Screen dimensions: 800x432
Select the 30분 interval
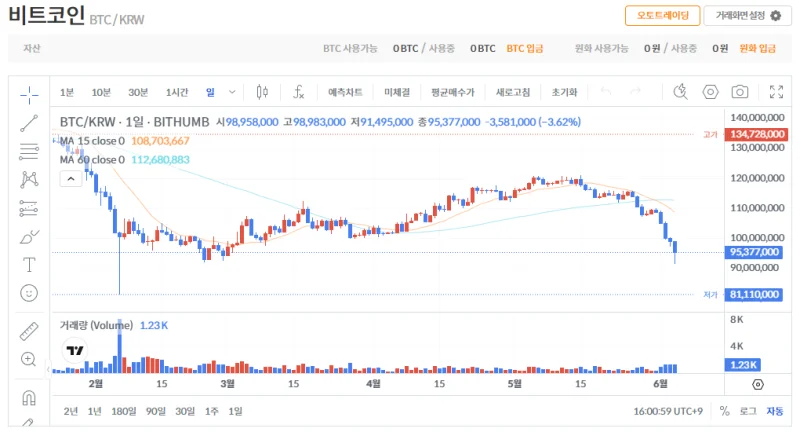pos(138,92)
